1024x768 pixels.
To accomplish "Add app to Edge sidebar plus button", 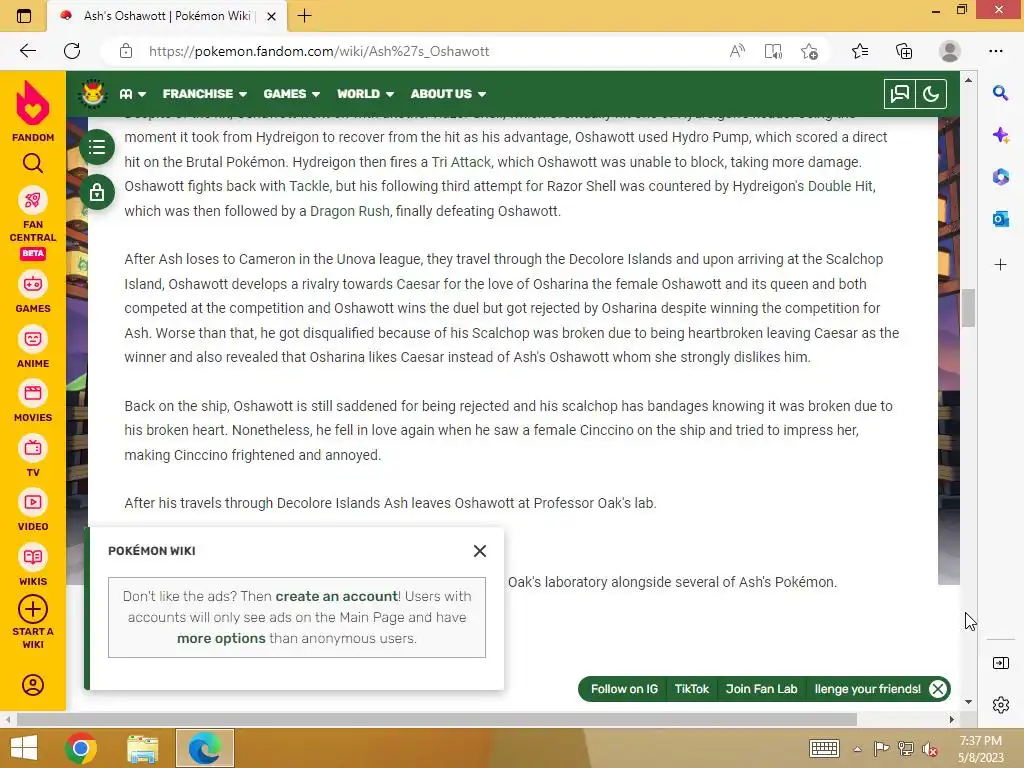I will pyautogui.click(x=1000, y=264).
